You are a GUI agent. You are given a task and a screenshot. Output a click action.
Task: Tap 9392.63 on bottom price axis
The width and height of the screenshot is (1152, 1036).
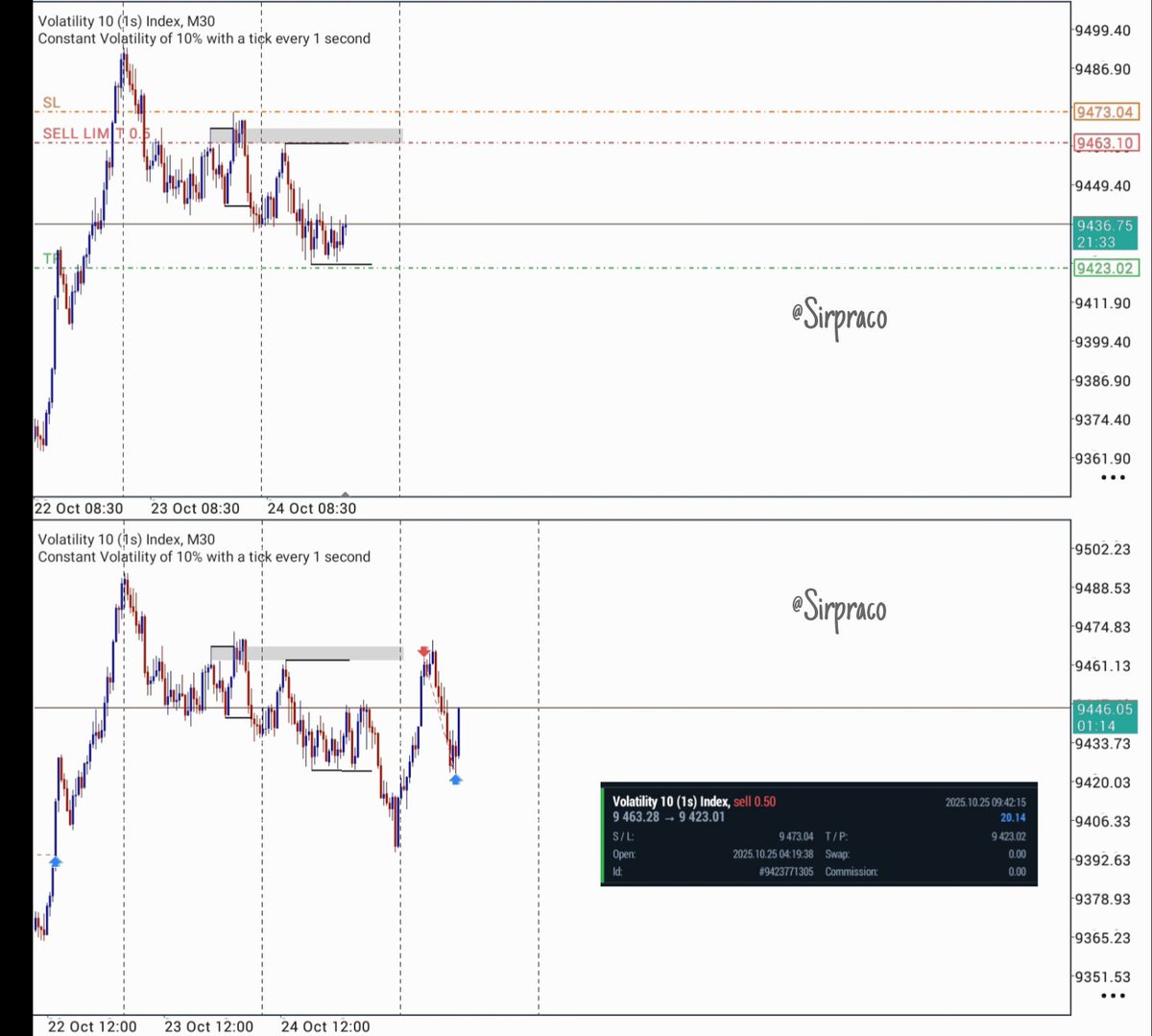(x=1102, y=860)
